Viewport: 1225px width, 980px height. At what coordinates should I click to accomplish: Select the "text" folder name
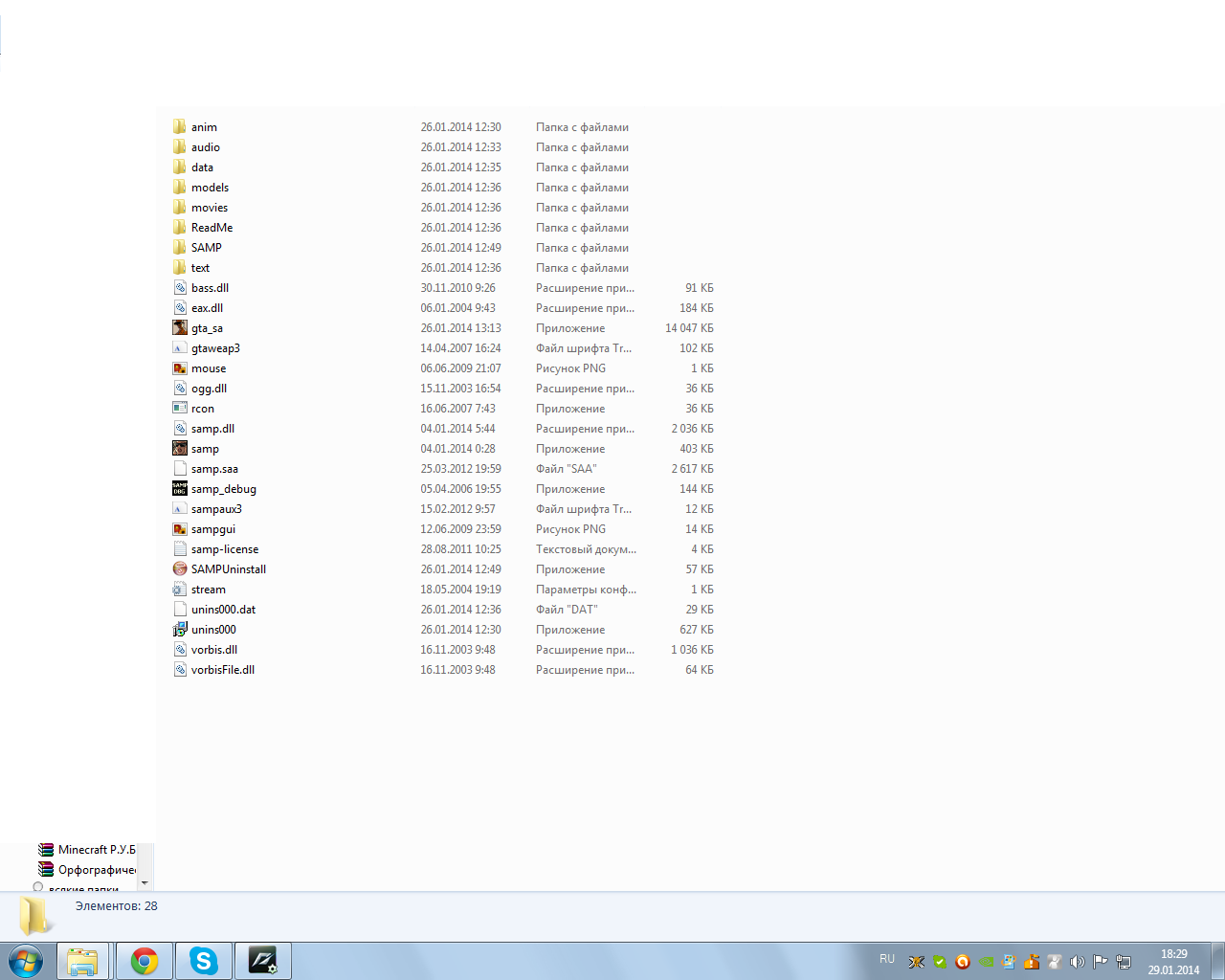[x=200, y=268]
